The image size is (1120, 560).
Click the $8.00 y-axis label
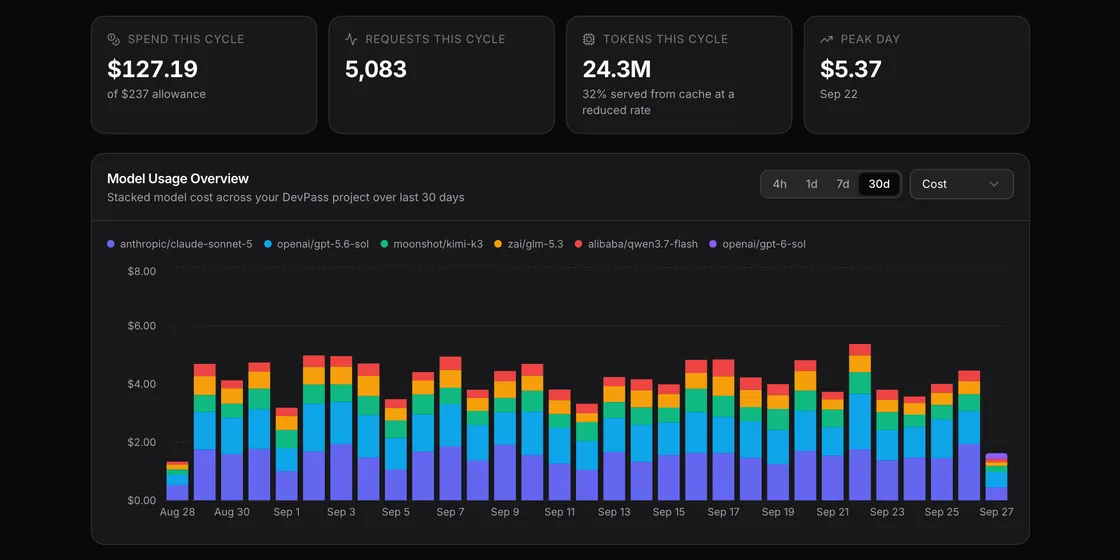[x=141, y=271]
